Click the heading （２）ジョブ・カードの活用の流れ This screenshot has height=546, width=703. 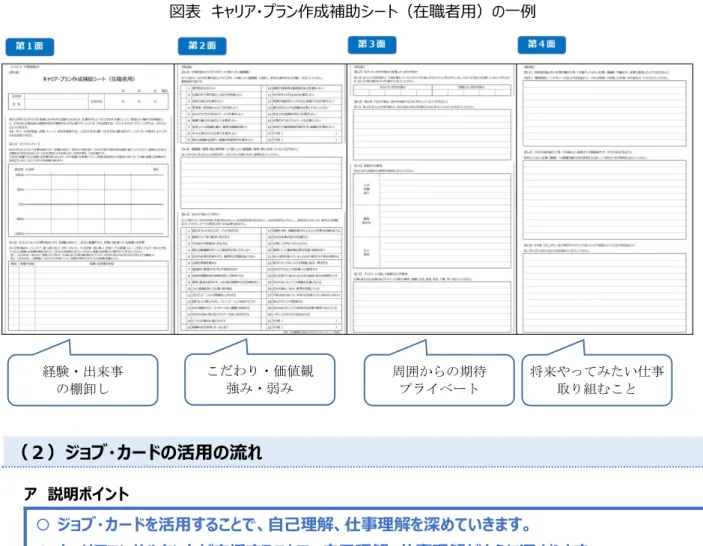(139, 452)
